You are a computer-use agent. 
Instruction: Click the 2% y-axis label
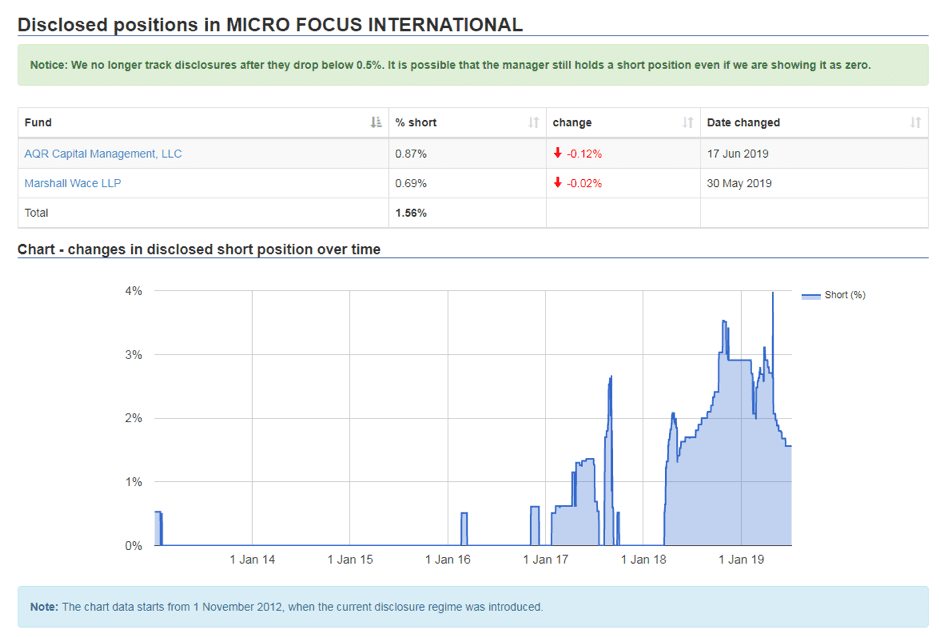click(134, 418)
